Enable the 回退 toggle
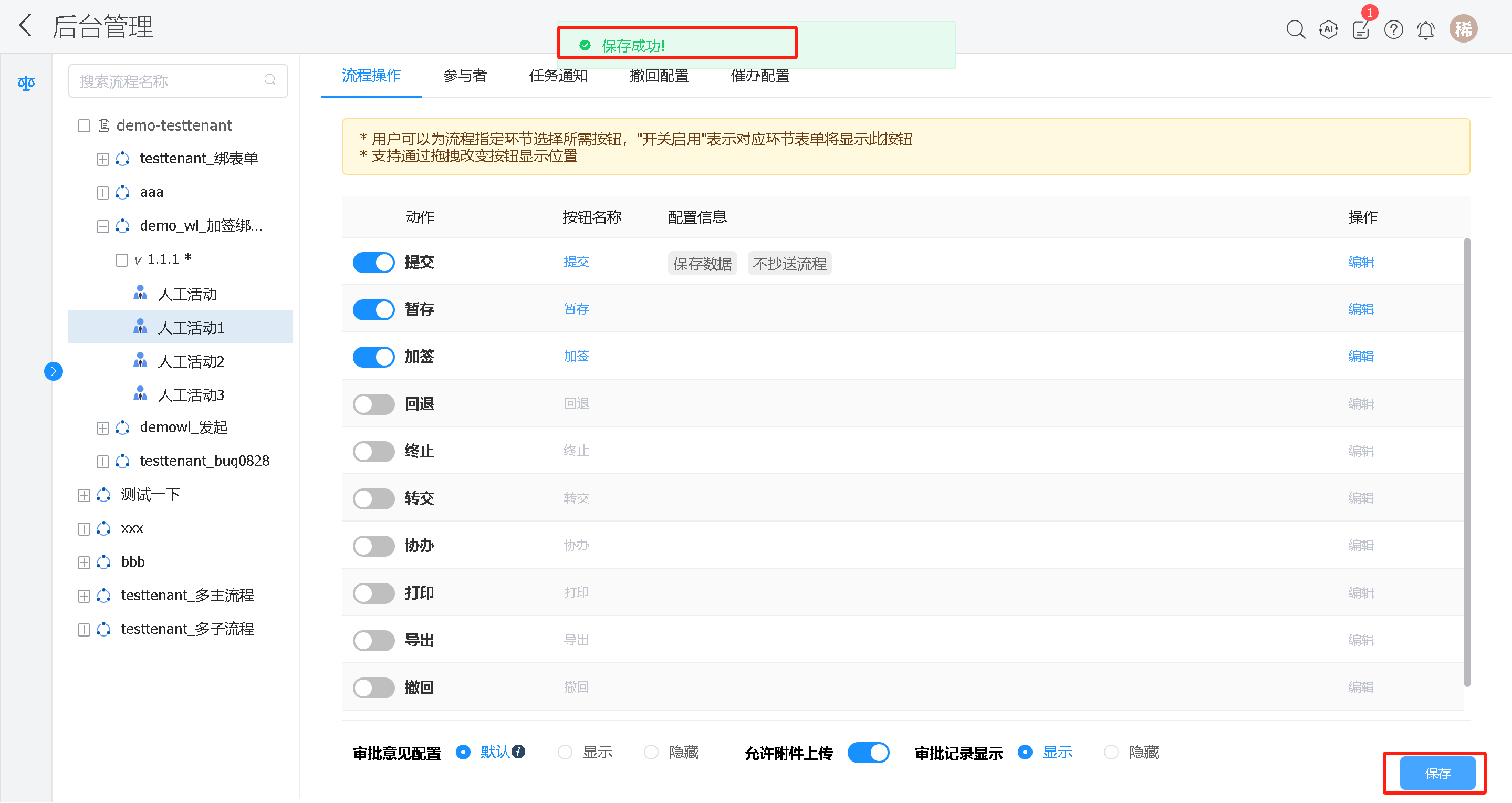This screenshot has width=1512, height=803. [373, 404]
